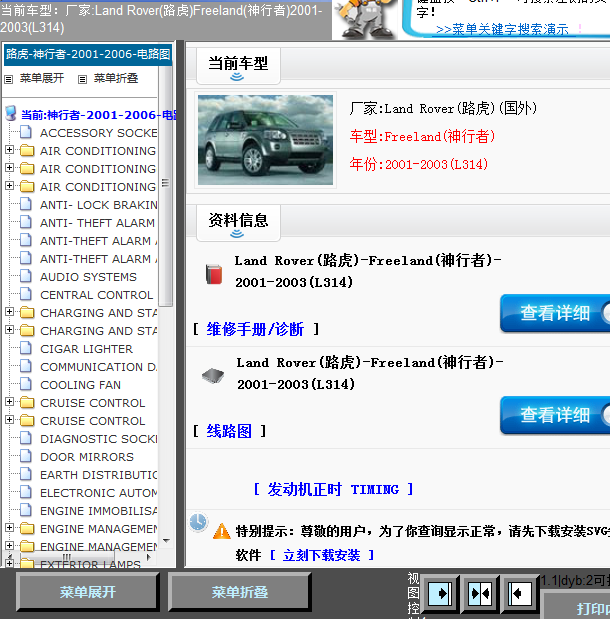Viewport: 610px width, 619px height.
Task: Click the small list icon beside 菜单展开 at top
Action: (8, 79)
